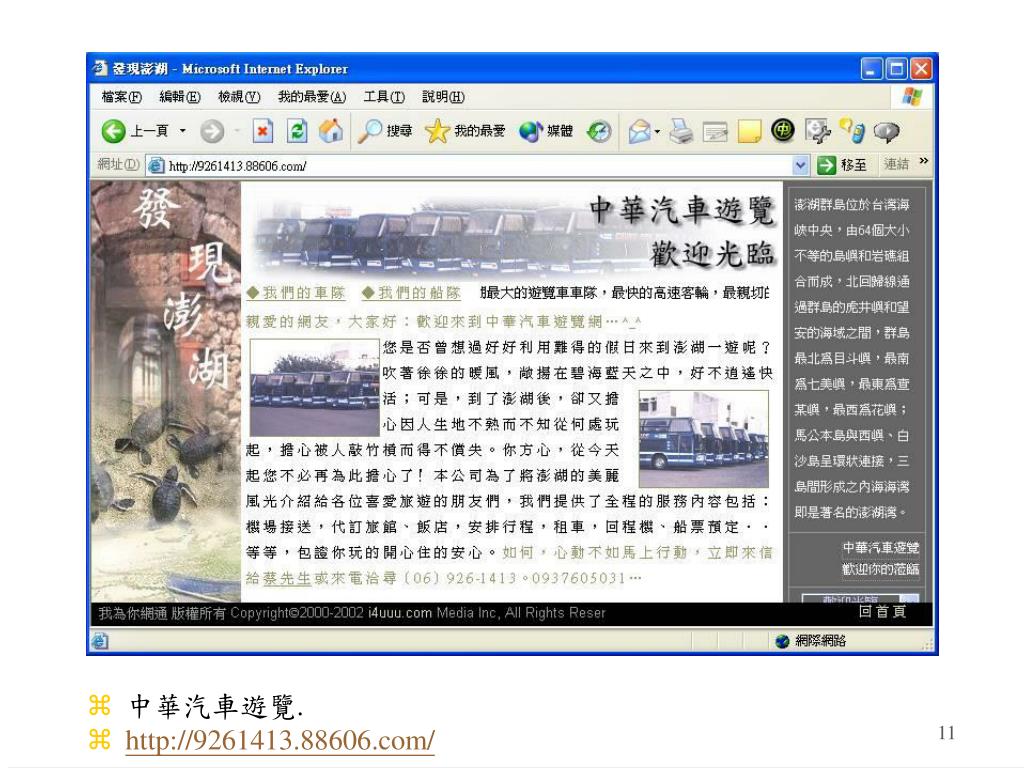
Task: Click the right bus fleet photo
Action: pyautogui.click(x=703, y=439)
